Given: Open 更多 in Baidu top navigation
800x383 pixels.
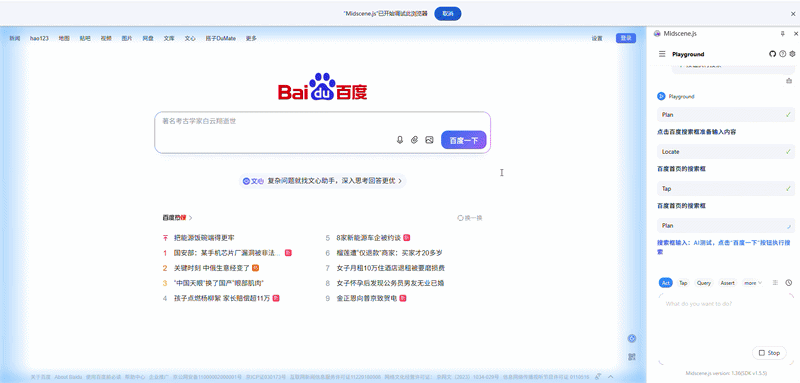Looking at the screenshot, I should click(x=251, y=38).
